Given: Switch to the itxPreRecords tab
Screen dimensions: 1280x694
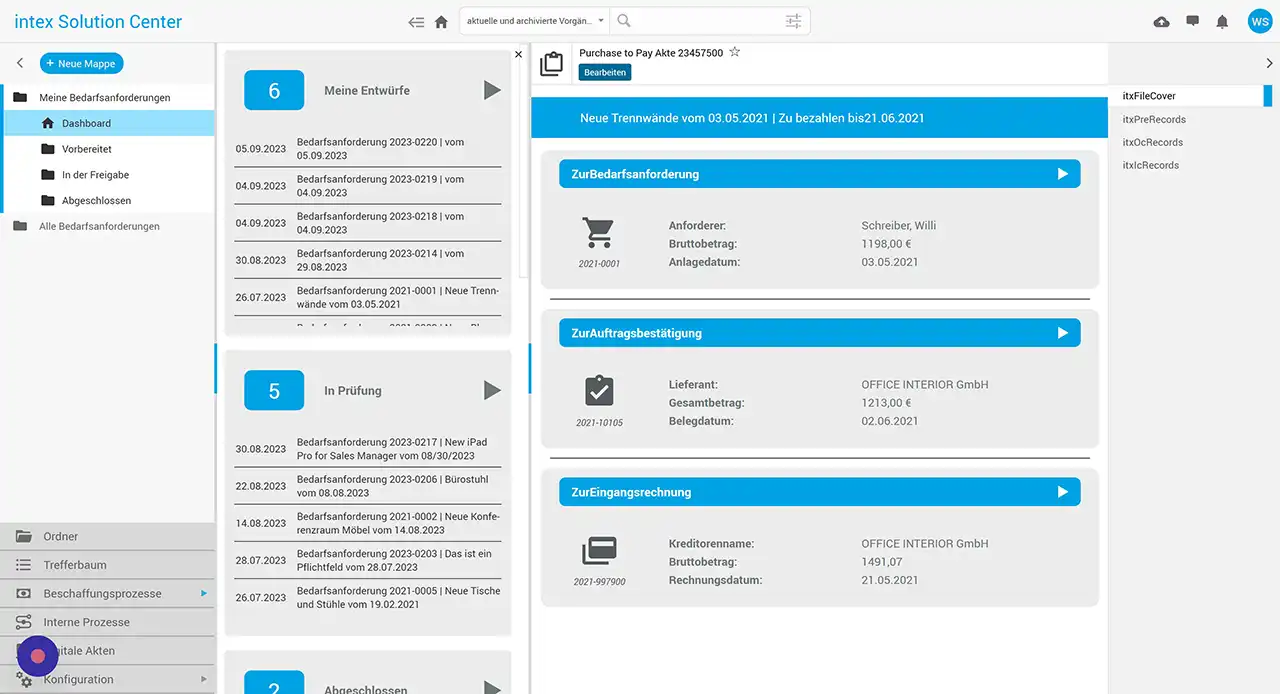Looking at the screenshot, I should coord(1154,119).
